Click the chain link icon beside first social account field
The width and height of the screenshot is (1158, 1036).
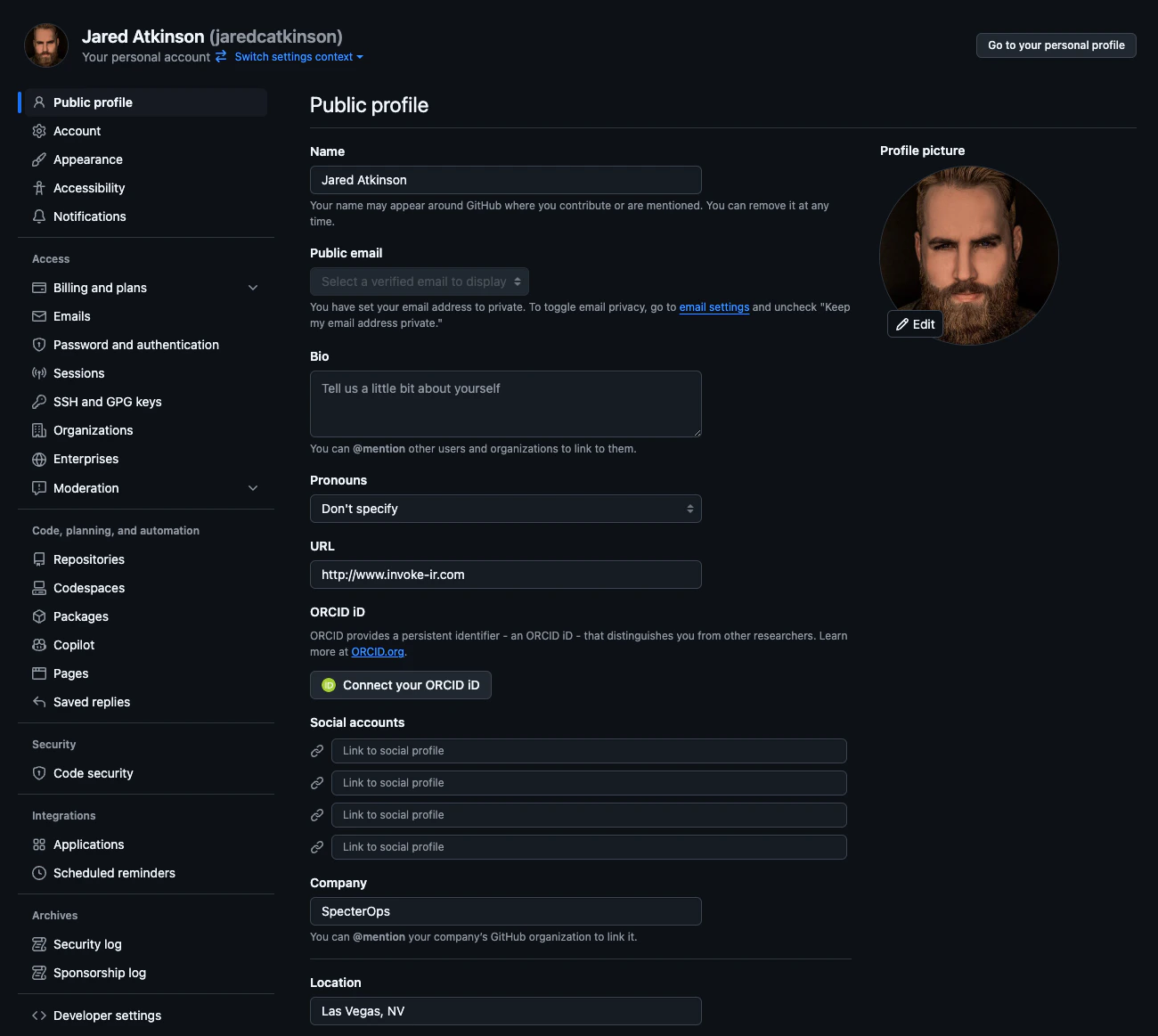pos(317,751)
